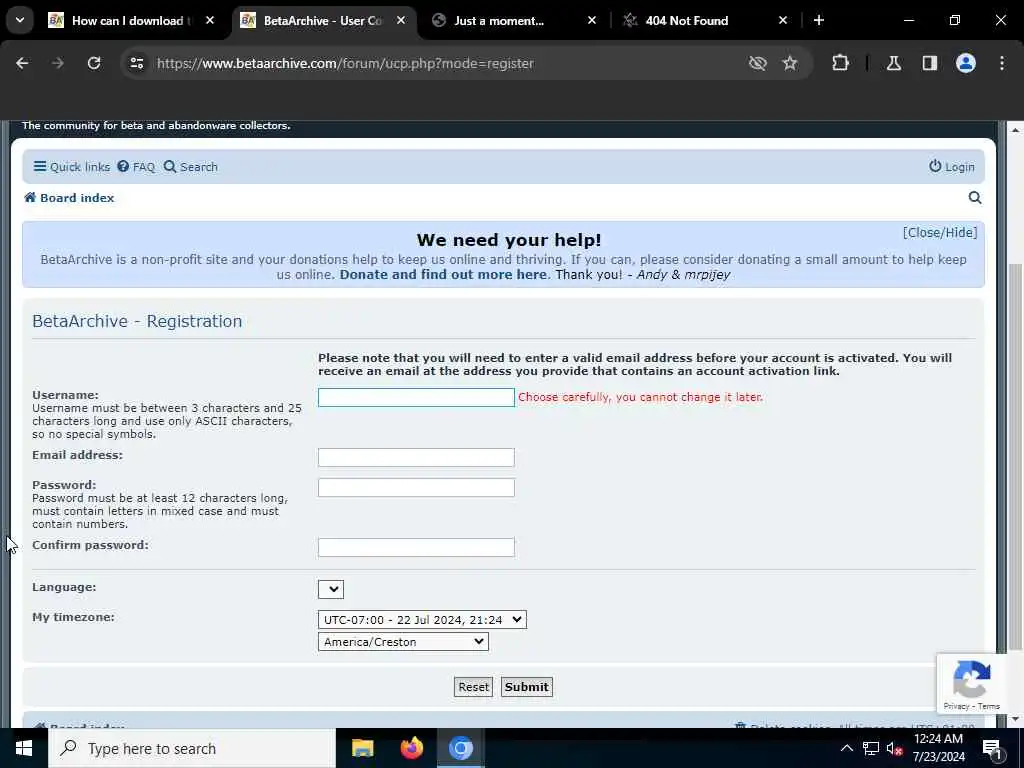This screenshot has height=768, width=1024.
Task: Click the page vertical scrollbar thumb
Action: [x=1015, y=455]
